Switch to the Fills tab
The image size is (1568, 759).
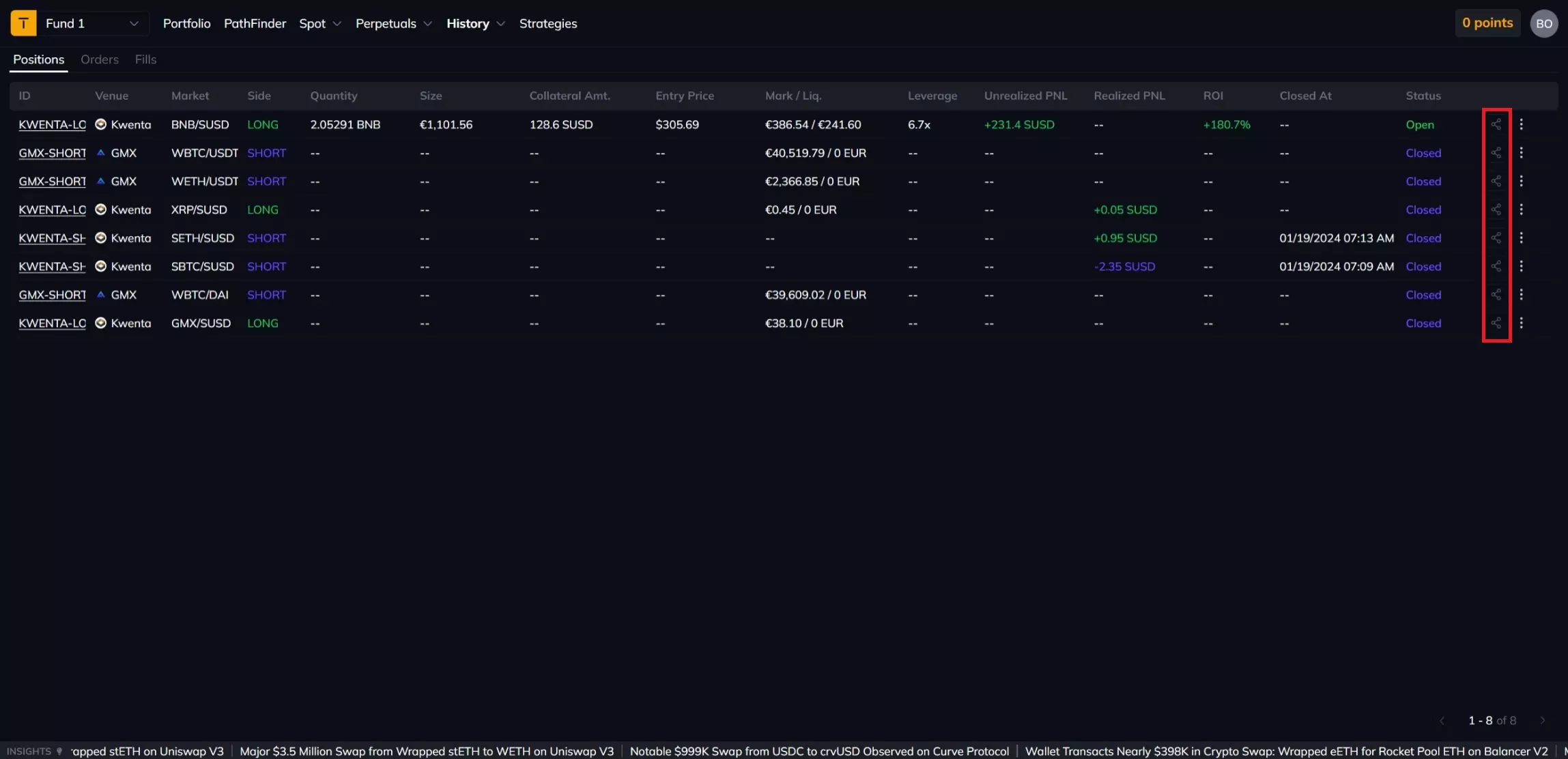click(x=145, y=59)
